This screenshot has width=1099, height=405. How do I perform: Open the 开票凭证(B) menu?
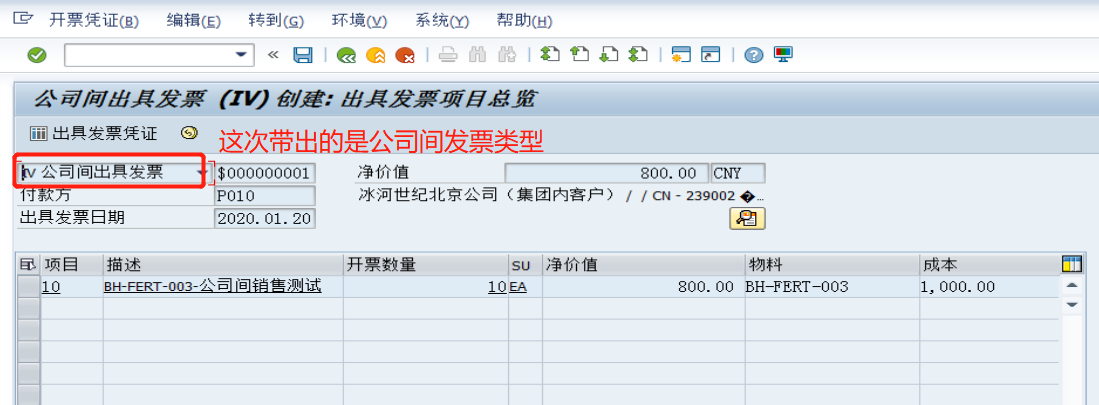coord(94,21)
